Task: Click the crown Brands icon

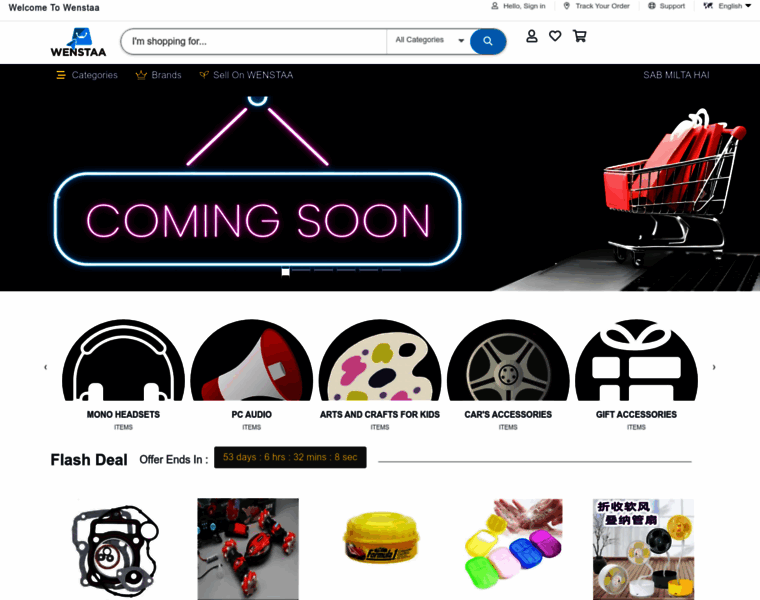Action: [141, 75]
